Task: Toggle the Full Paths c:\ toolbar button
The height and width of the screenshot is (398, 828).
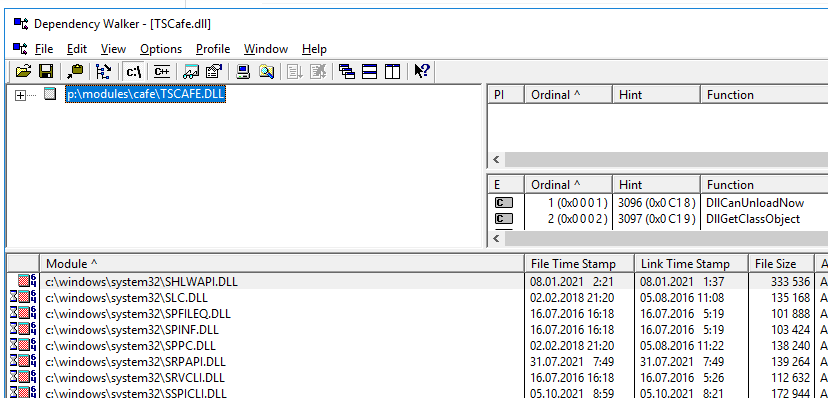Action: [x=134, y=71]
